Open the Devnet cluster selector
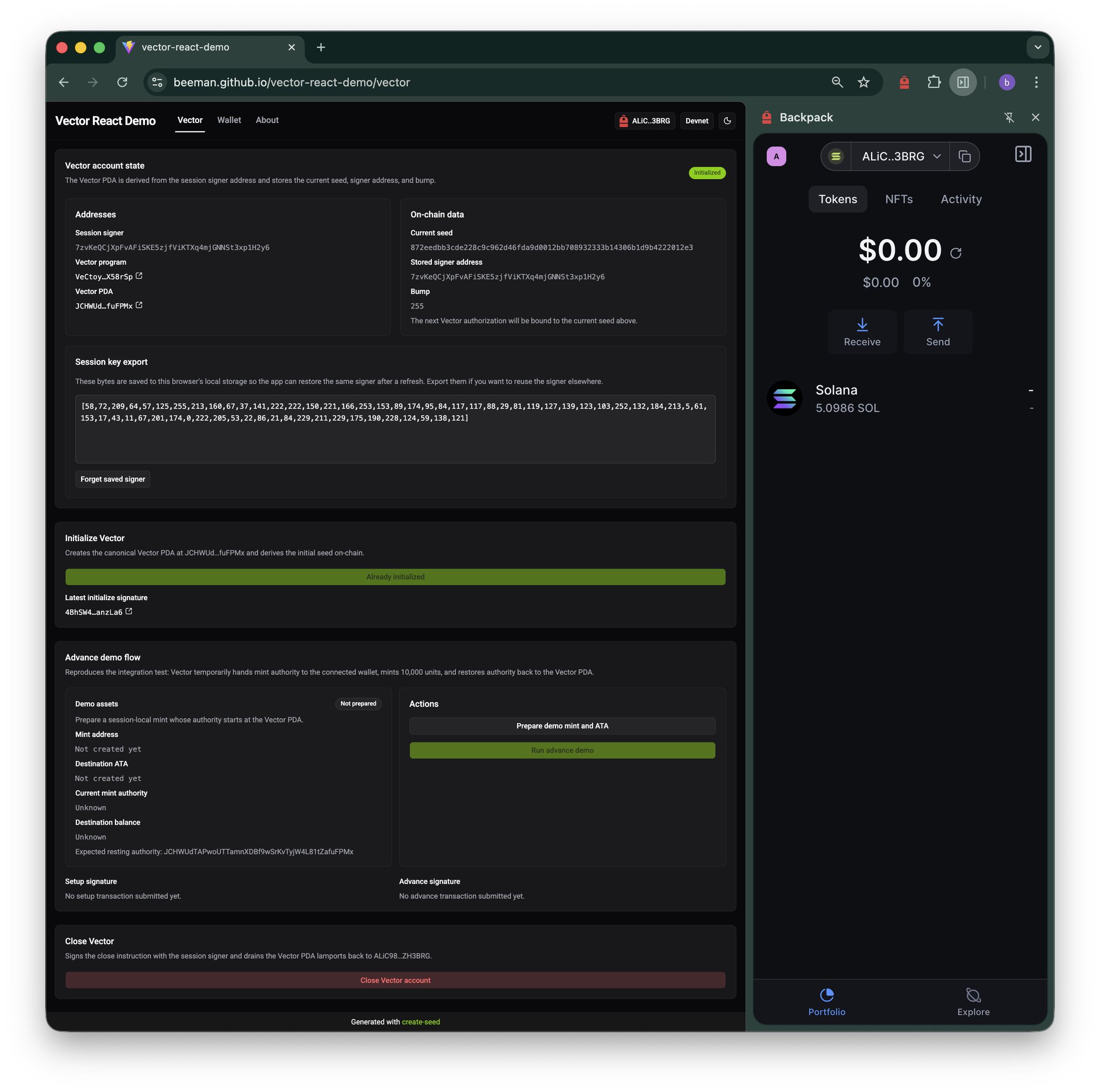Image resolution: width=1100 pixels, height=1092 pixels. coord(696,121)
